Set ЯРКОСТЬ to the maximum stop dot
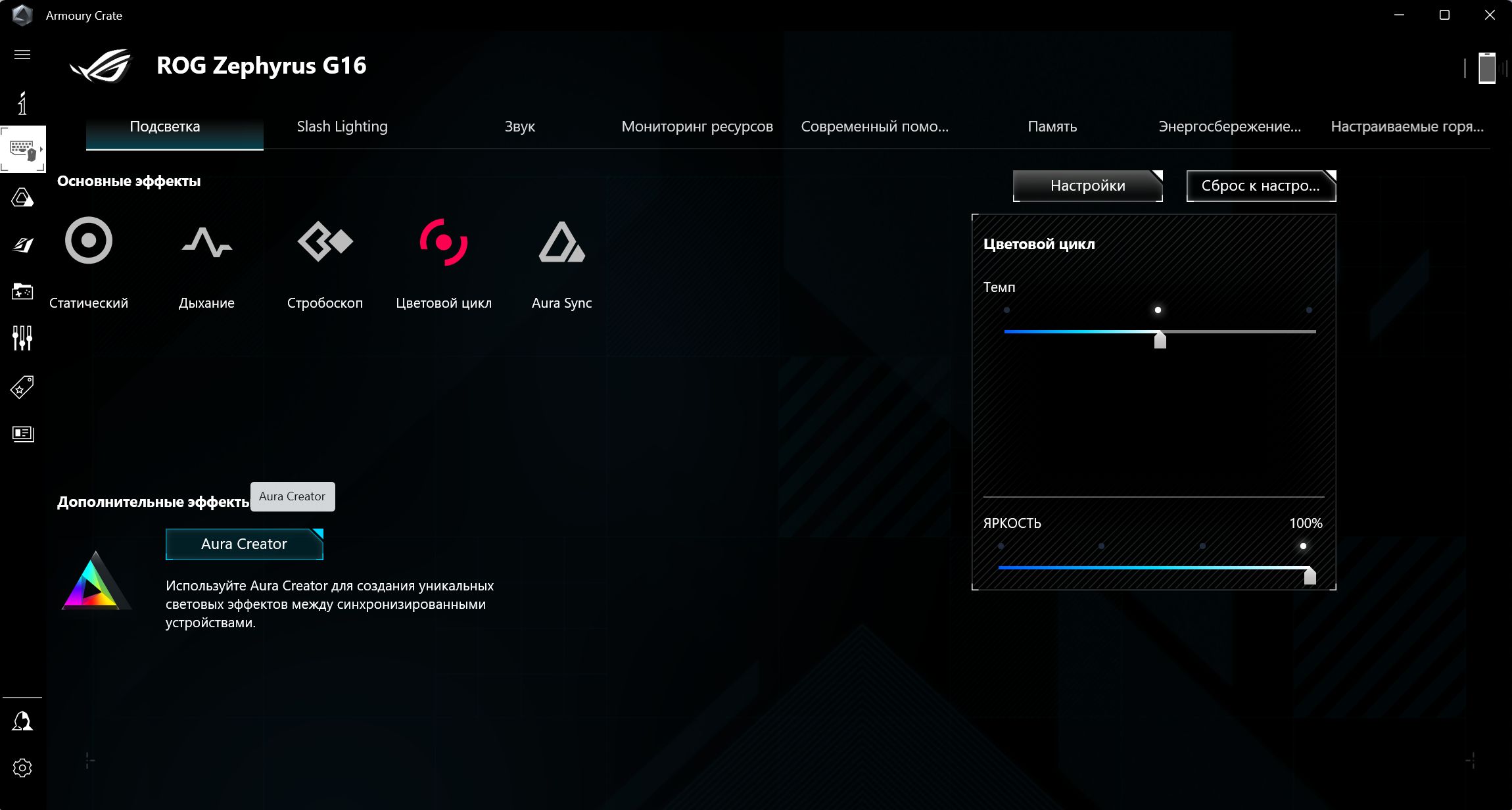 (x=1303, y=546)
